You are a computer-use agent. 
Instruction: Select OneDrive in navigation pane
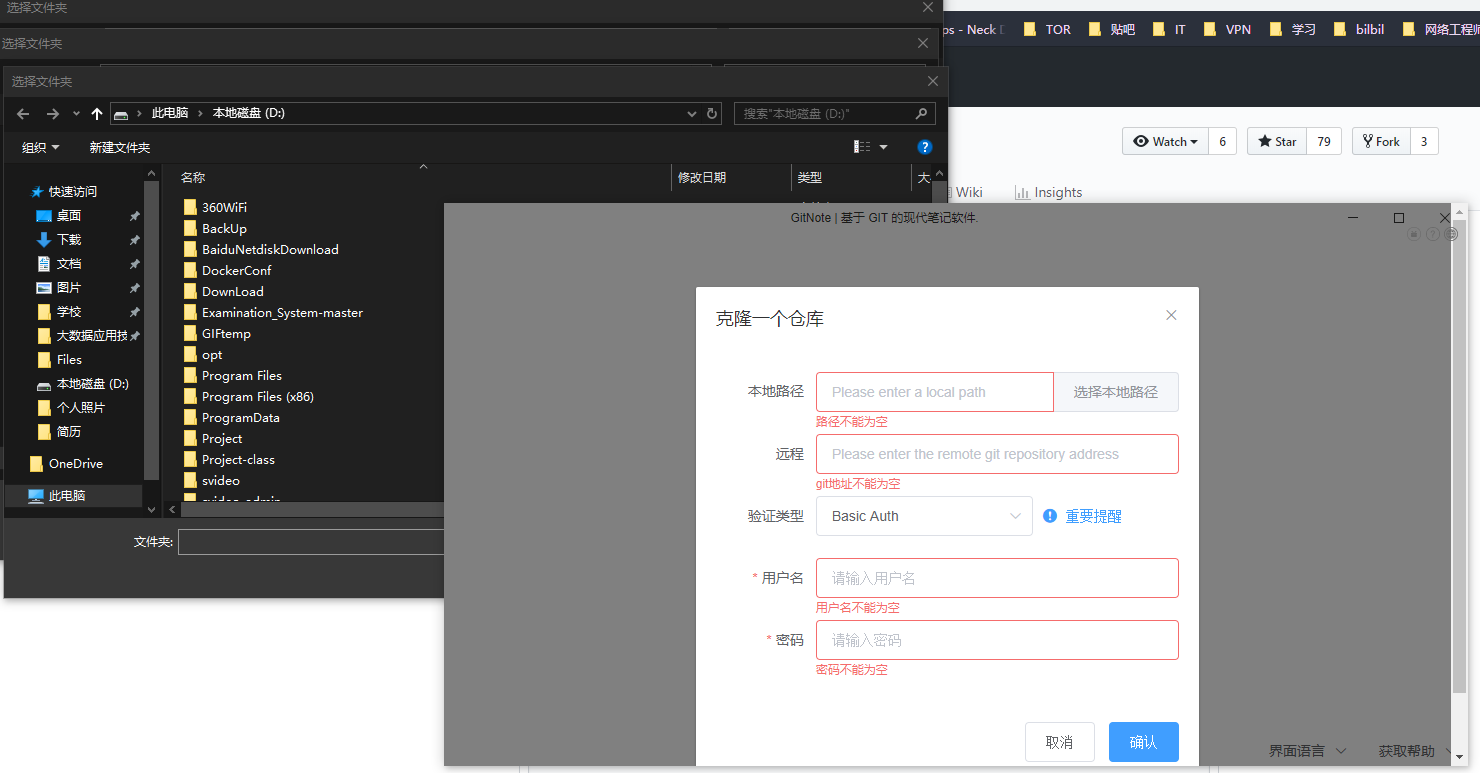coord(76,463)
